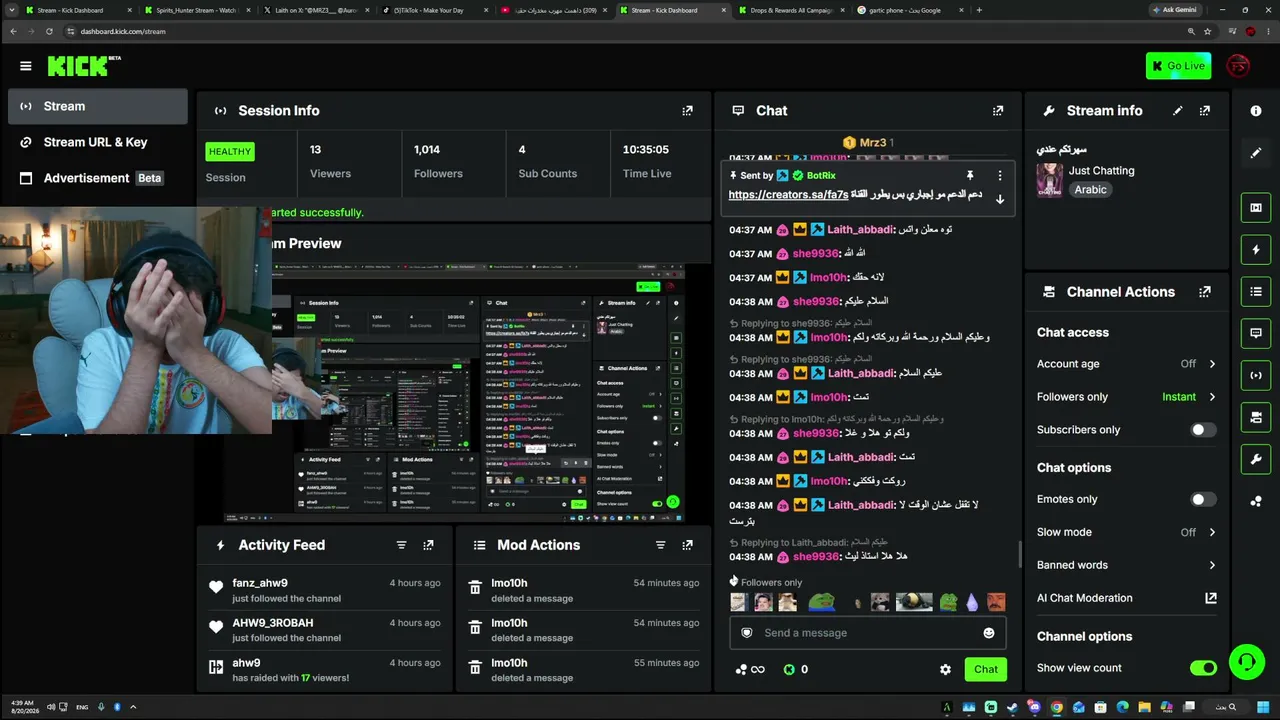1280x720 pixels.
Task: Click the Ask Gemini button
Action: pyautogui.click(x=1173, y=10)
